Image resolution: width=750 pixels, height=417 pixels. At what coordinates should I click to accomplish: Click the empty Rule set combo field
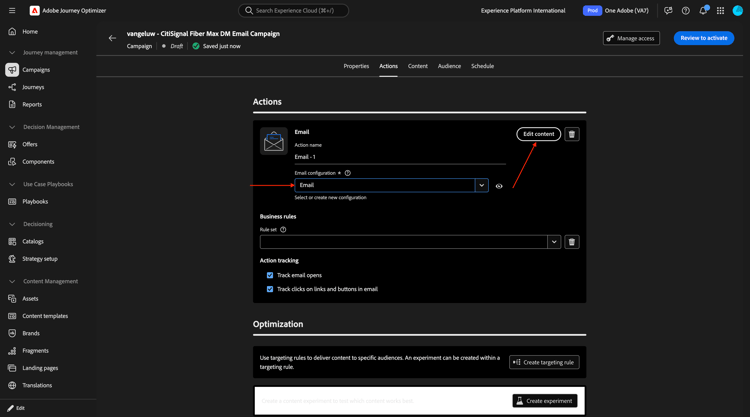(x=404, y=242)
